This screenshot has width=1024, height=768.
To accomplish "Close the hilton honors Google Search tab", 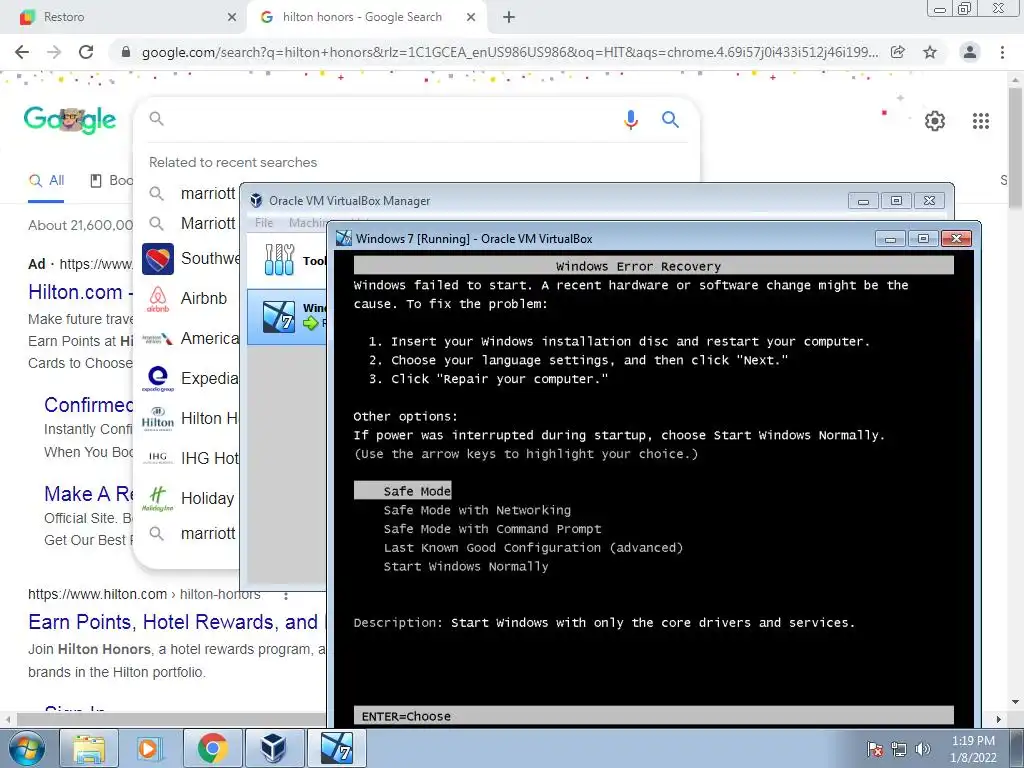I will (x=471, y=17).
